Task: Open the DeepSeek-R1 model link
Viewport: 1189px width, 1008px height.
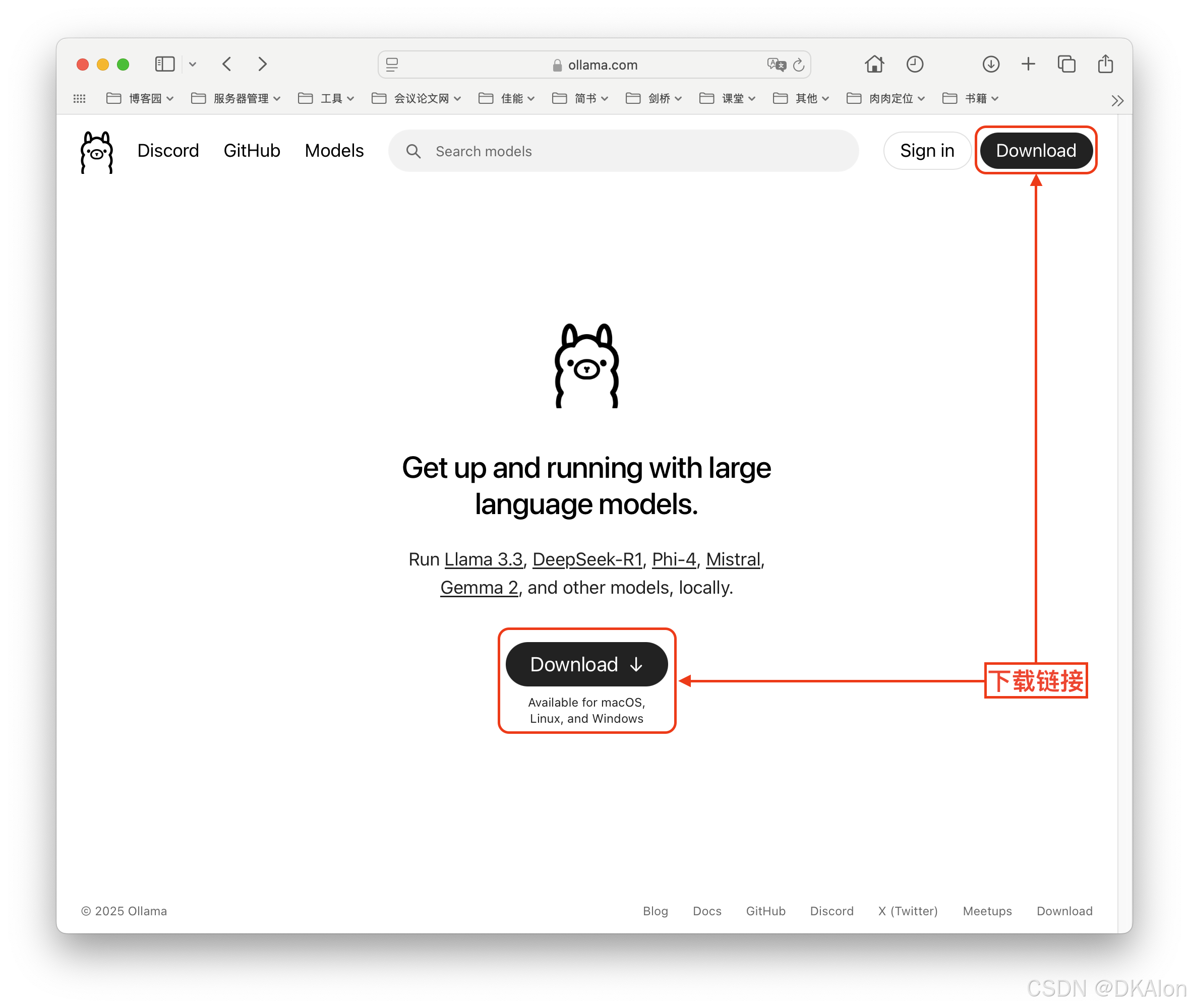Action: pyautogui.click(x=587, y=559)
